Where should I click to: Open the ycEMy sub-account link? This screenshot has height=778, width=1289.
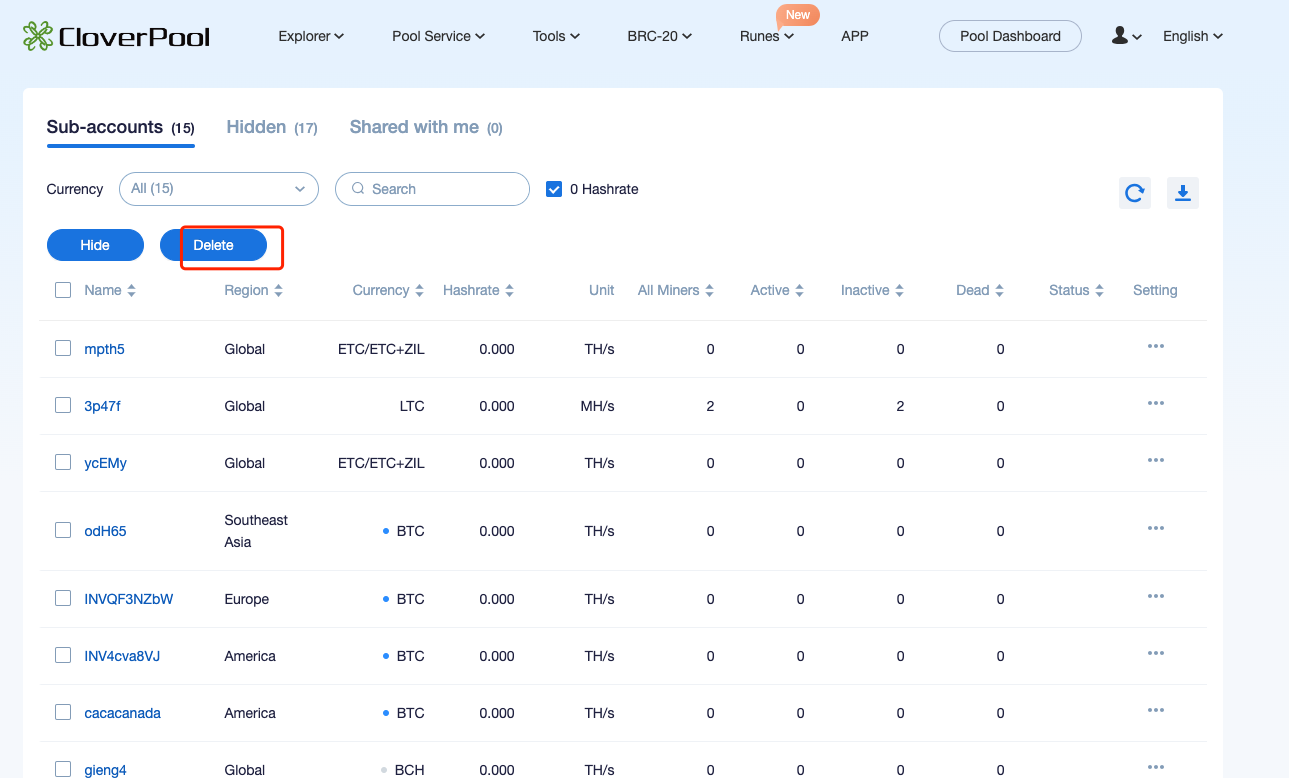click(x=105, y=463)
